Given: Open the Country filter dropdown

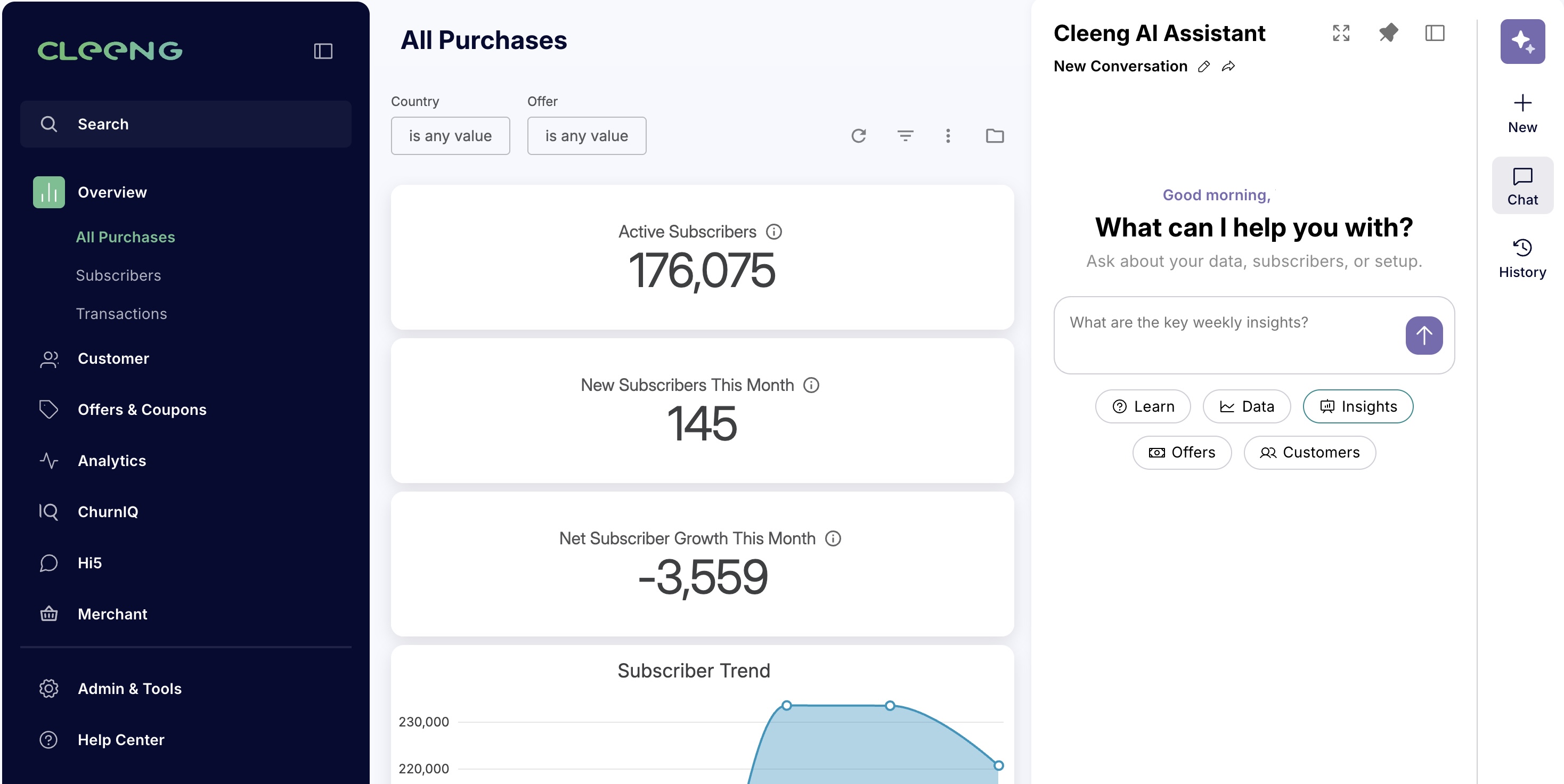Looking at the screenshot, I should pyautogui.click(x=450, y=136).
